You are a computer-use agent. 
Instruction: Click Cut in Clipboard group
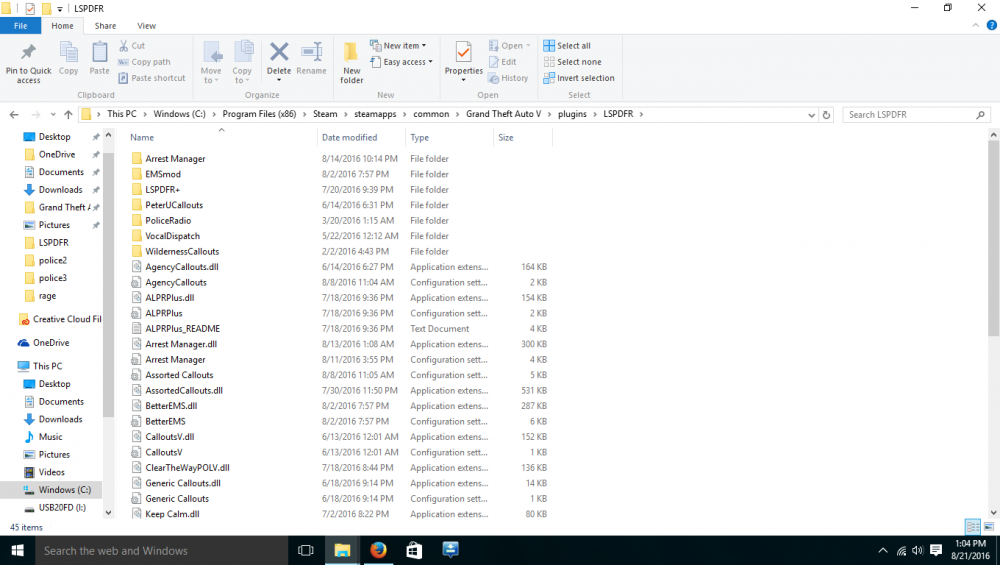pyautogui.click(x=132, y=46)
